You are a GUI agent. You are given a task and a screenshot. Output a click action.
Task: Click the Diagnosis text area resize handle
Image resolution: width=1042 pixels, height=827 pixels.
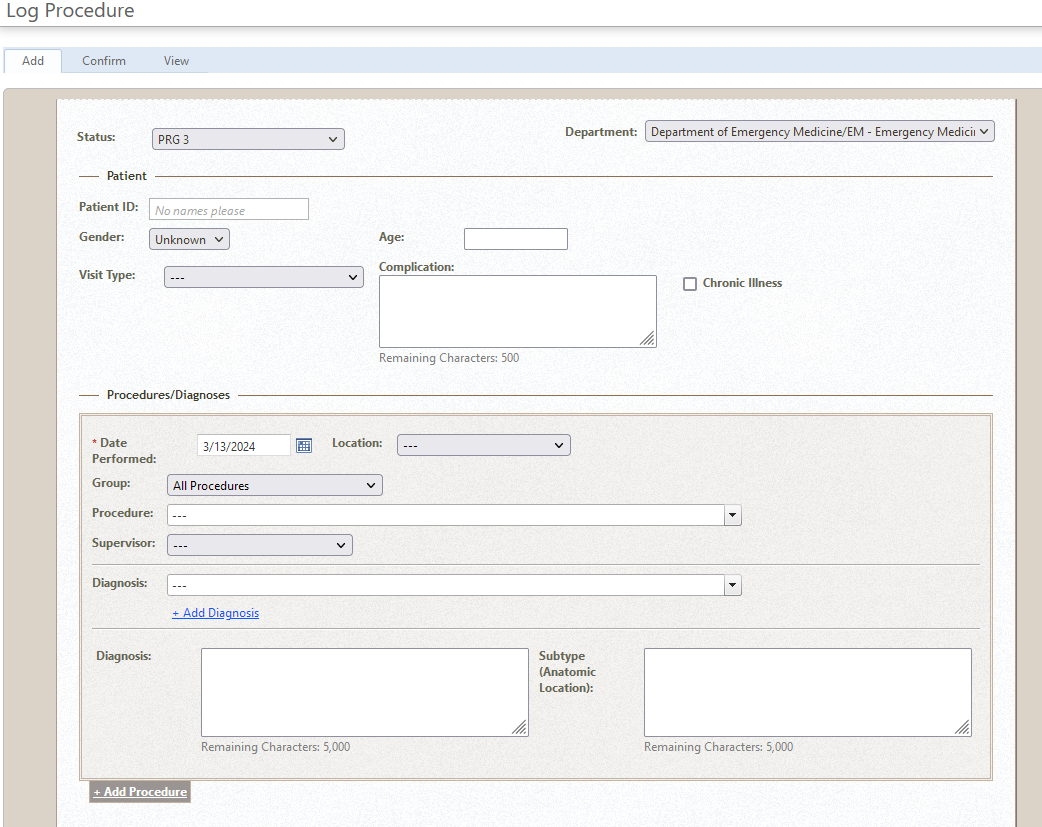tap(520, 729)
